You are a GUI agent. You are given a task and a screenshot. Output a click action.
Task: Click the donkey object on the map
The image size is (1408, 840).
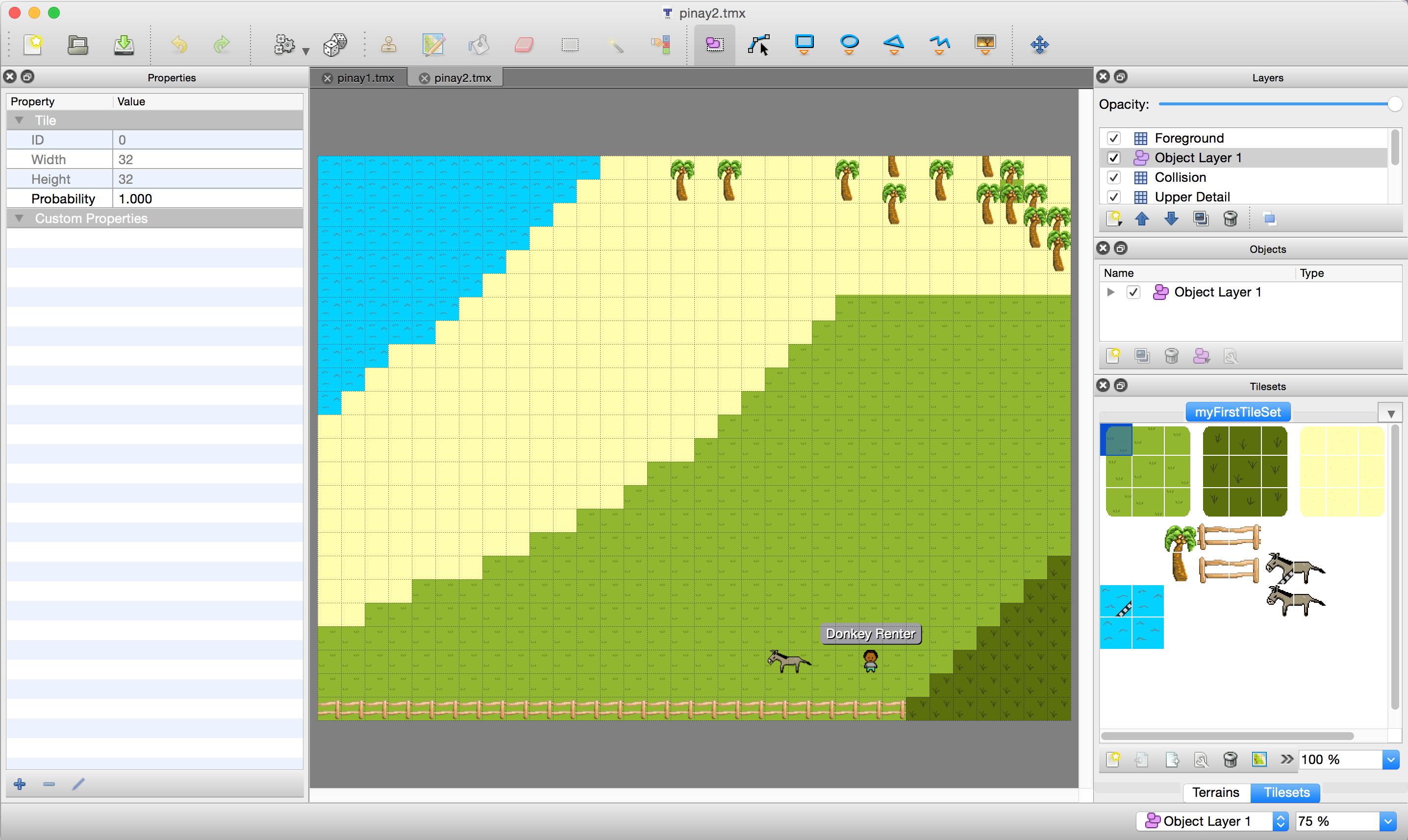click(x=789, y=661)
